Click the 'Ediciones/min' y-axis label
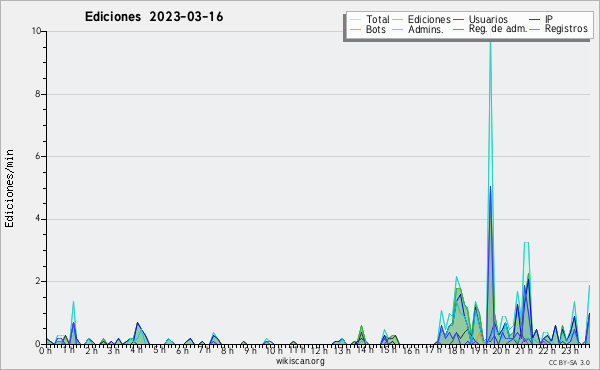 9,188
